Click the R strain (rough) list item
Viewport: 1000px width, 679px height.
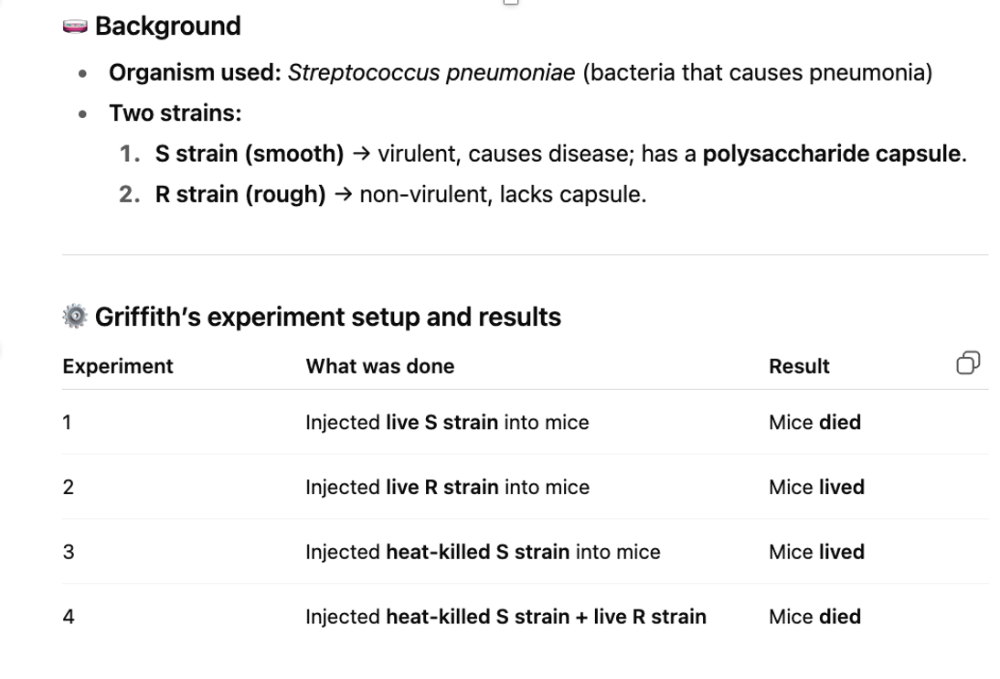pos(241,194)
